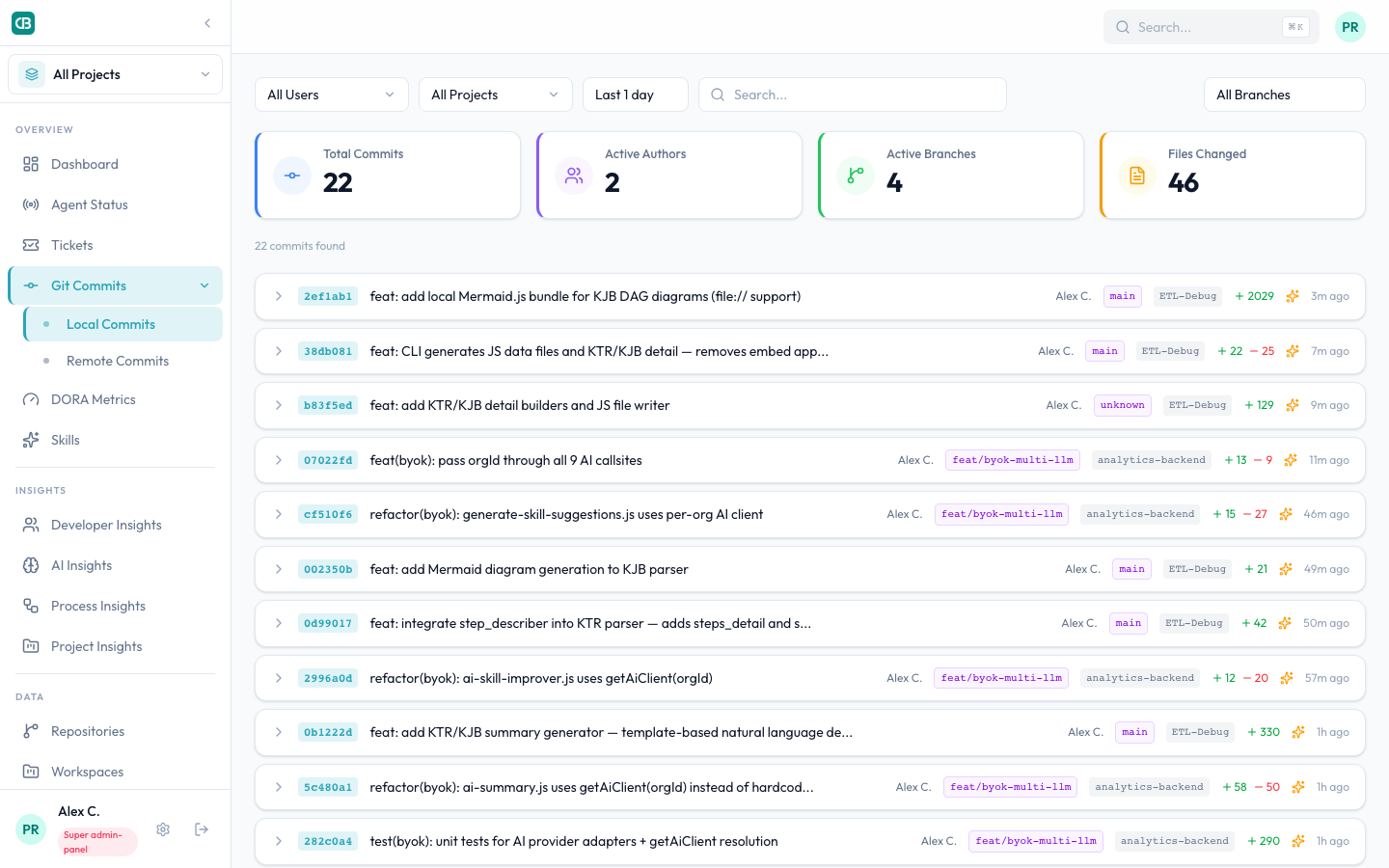The image size is (1389, 868).
Task: Open Dashboard from the sidebar
Action: click(x=115, y=164)
